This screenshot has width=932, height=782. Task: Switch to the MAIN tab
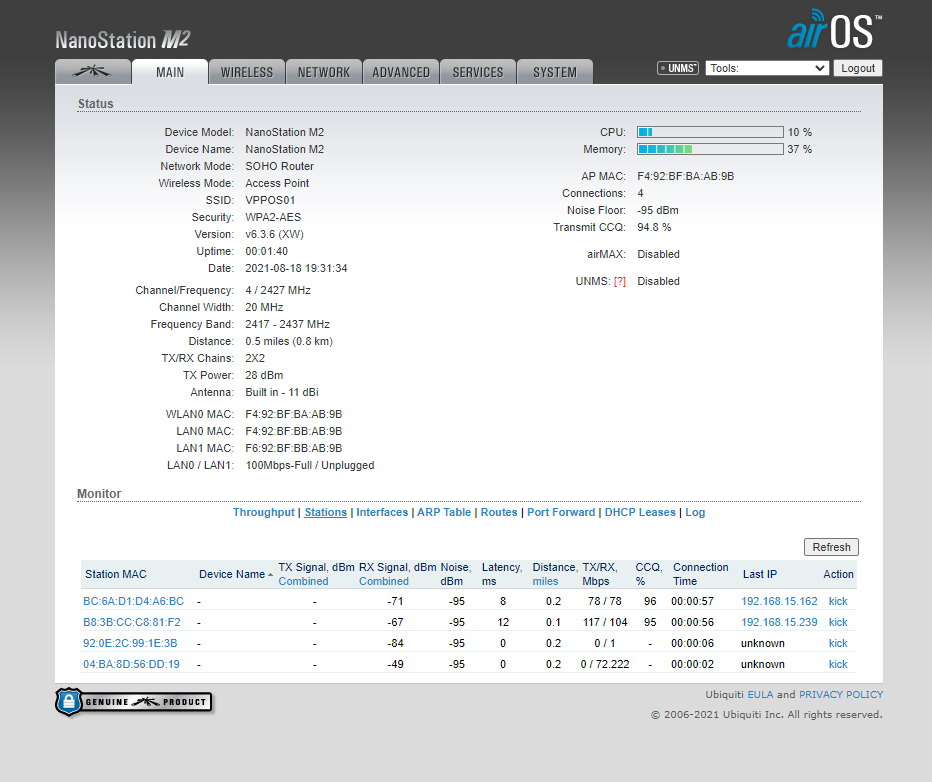pos(170,72)
